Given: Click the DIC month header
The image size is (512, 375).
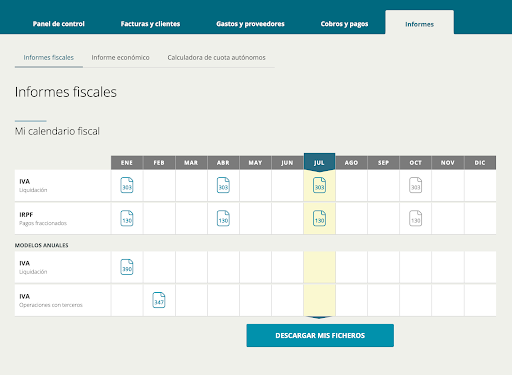Looking at the screenshot, I should 480,163.
